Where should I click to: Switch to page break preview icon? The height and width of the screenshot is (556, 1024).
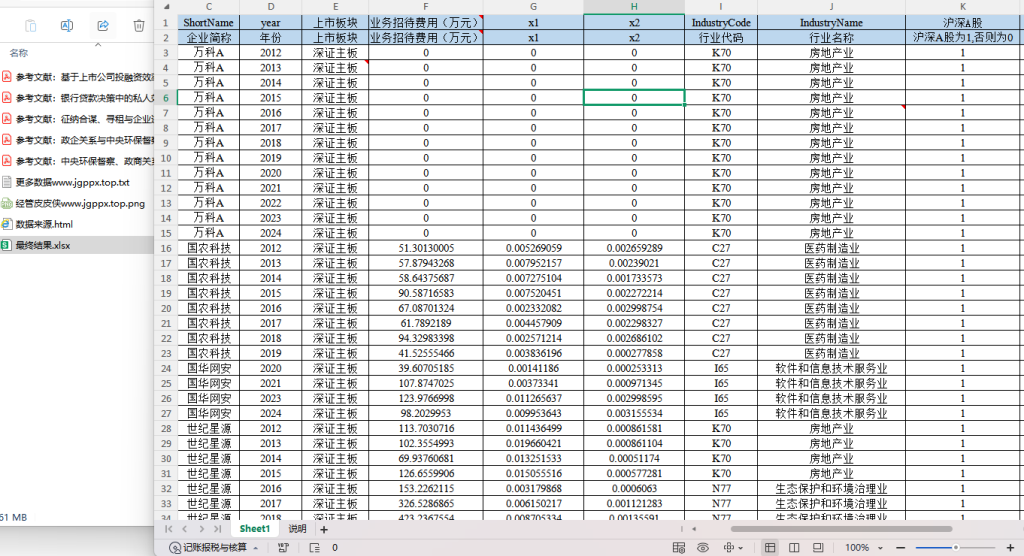point(794,548)
